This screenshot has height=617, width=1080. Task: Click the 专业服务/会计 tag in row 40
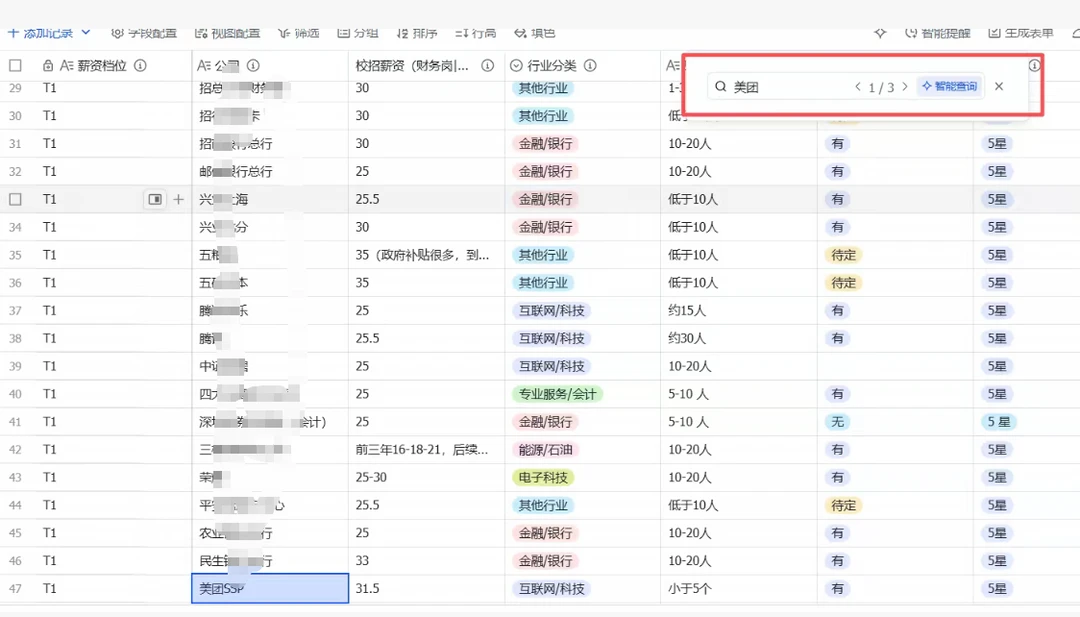click(557, 394)
